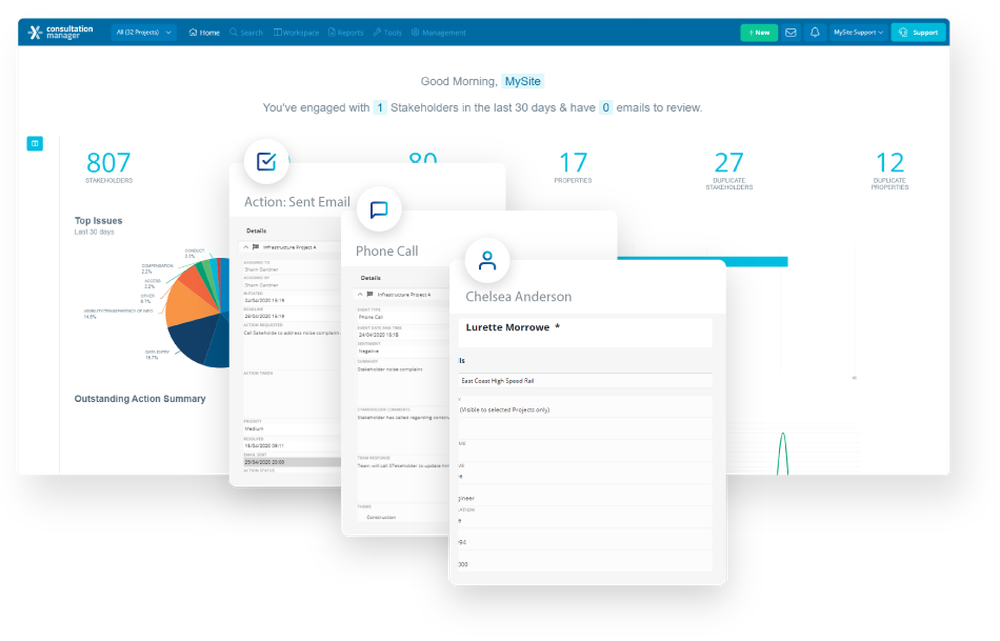This screenshot has height=641, width=1000.
Task: Click the flag icon in Phone Call card
Action: coord(370,295)
